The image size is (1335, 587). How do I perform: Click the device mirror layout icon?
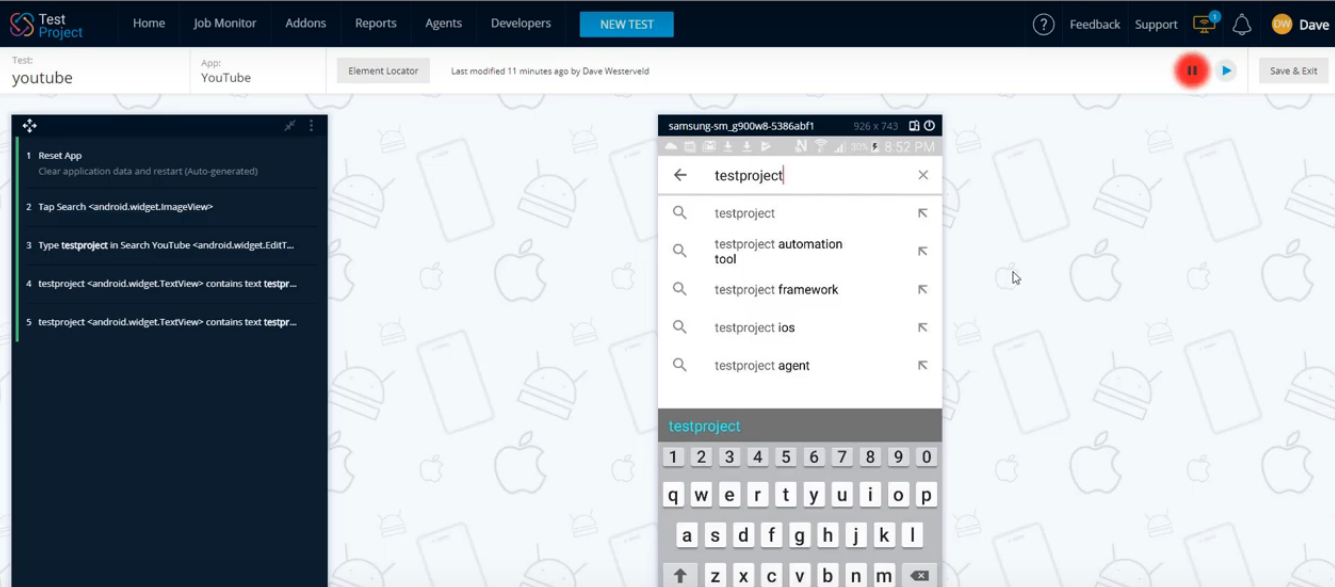click(x=914, y=126)
